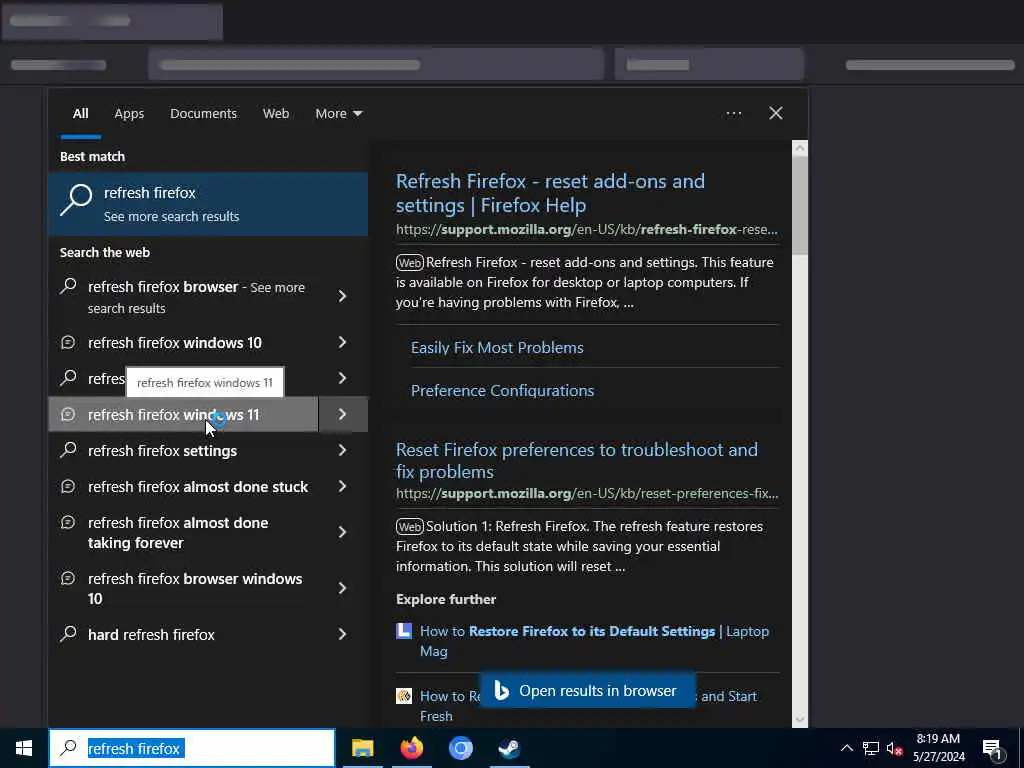This screenshot has height=768, width=1024.
Task: Click the taskbar clock showing 8:19 AM
Action: tap(938, 748)
